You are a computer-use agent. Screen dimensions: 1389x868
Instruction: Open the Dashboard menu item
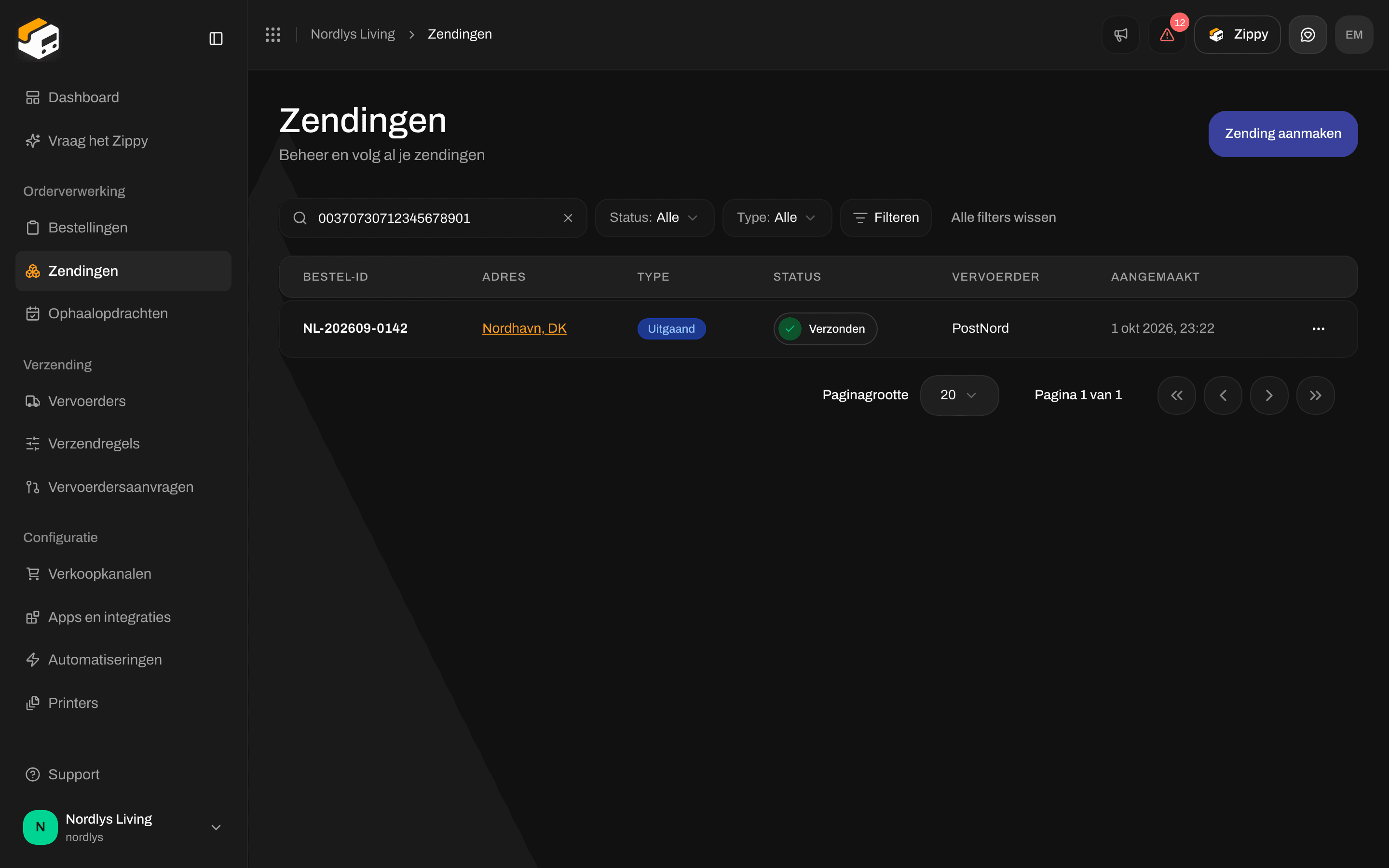(123, 97)
